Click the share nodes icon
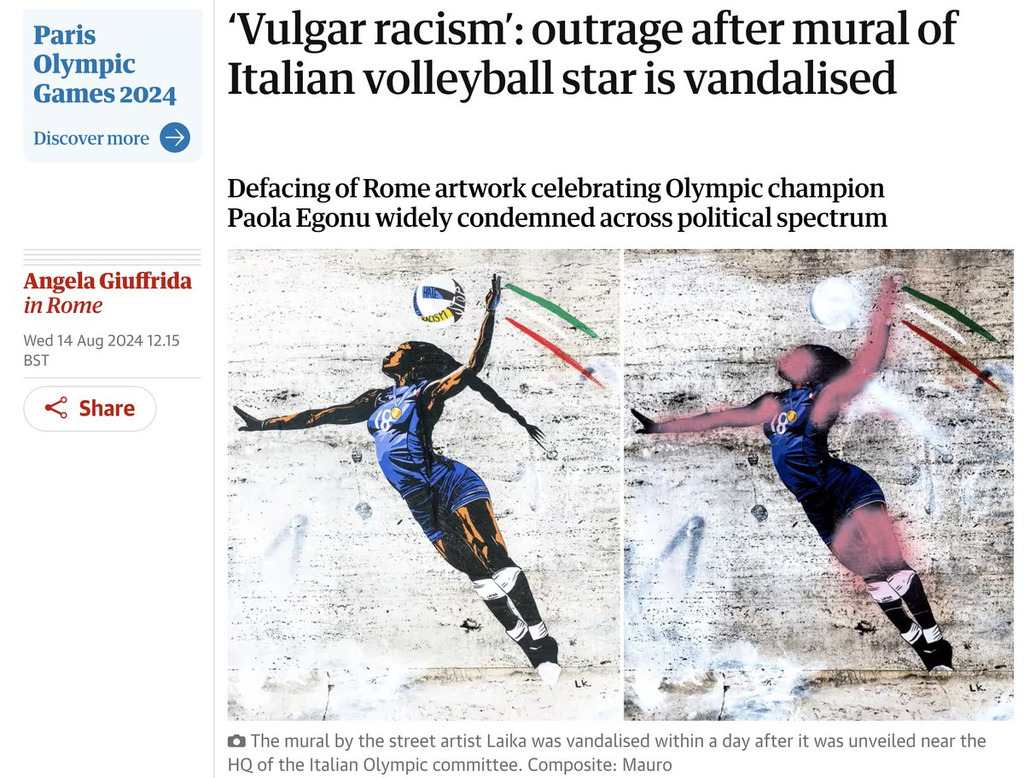 click(x=56, y=408)
